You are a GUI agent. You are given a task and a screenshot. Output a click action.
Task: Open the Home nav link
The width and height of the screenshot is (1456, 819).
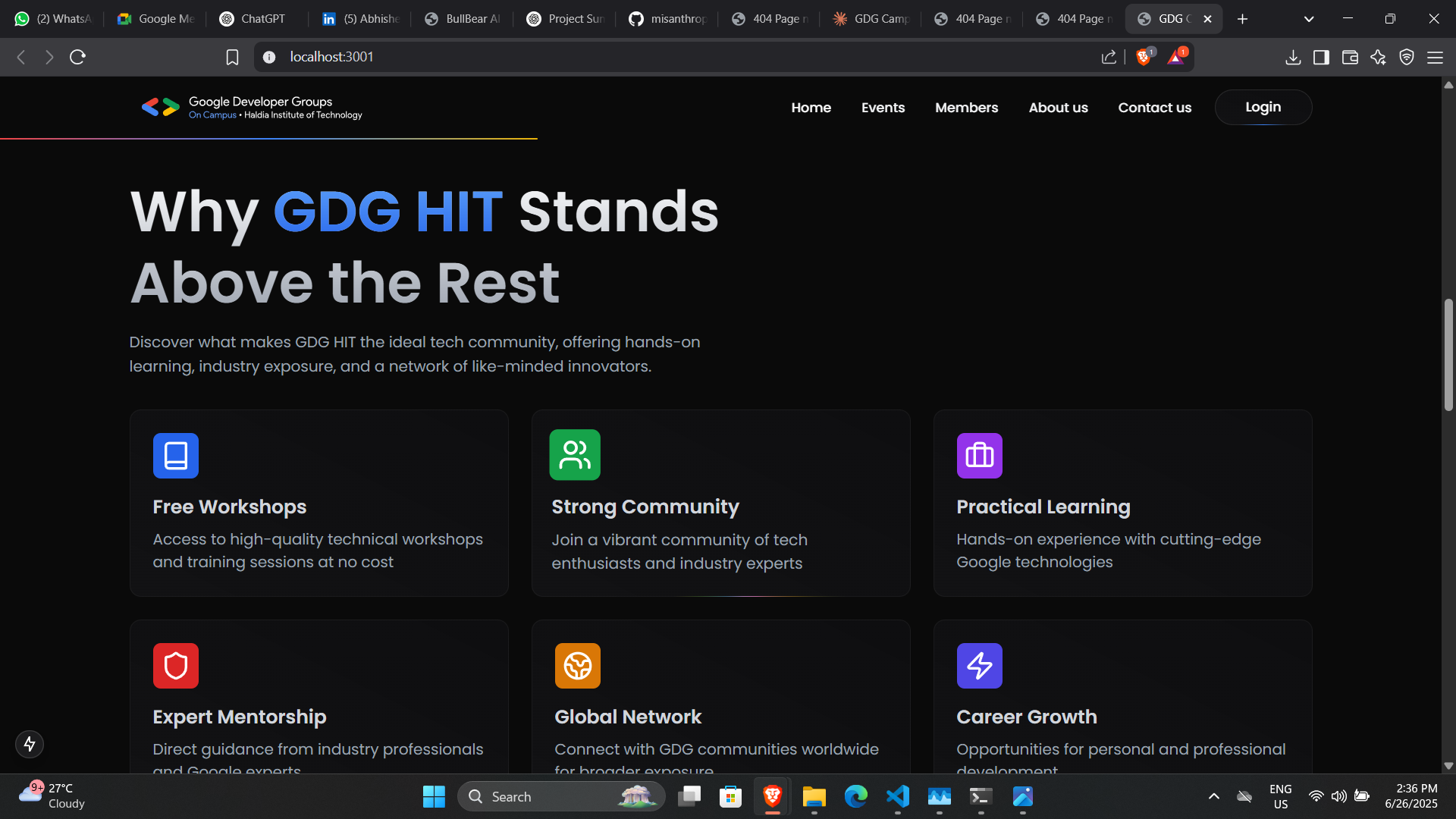811,108
